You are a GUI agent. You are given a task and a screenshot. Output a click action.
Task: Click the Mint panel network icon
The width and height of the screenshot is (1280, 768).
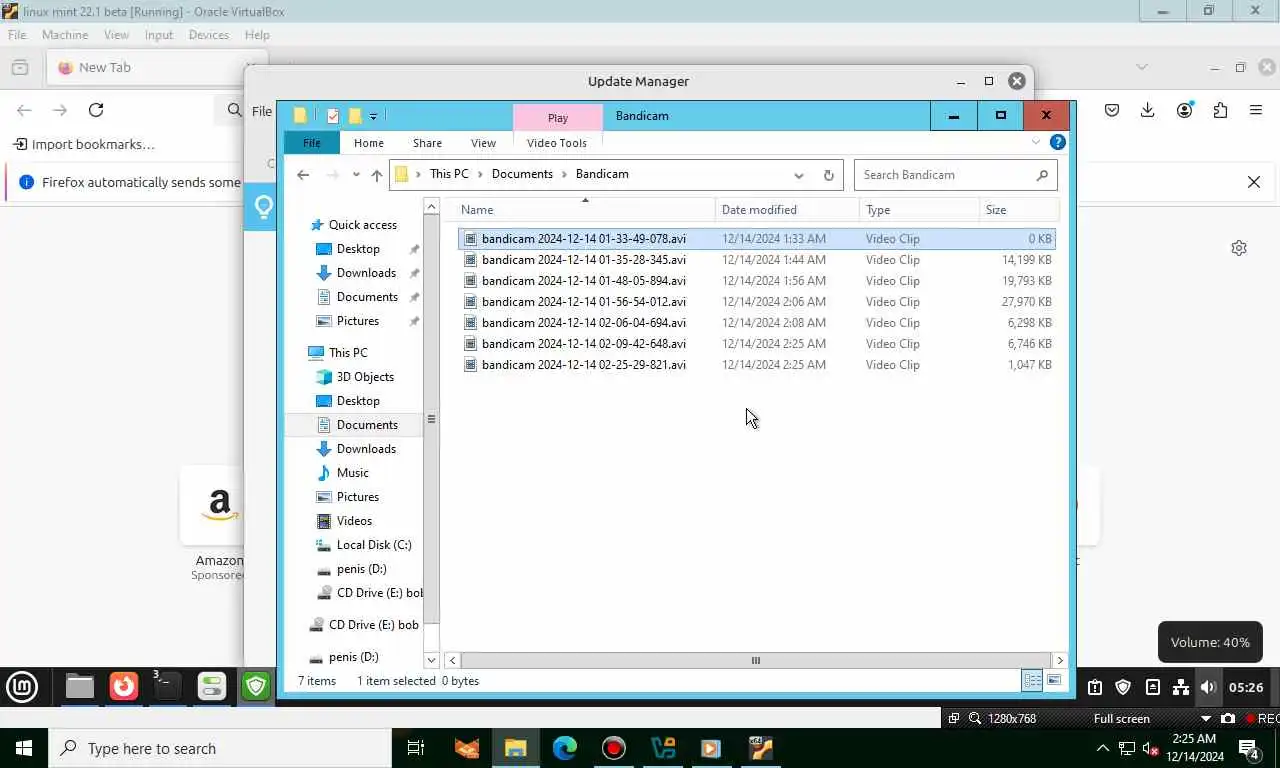coord(1181,687)
